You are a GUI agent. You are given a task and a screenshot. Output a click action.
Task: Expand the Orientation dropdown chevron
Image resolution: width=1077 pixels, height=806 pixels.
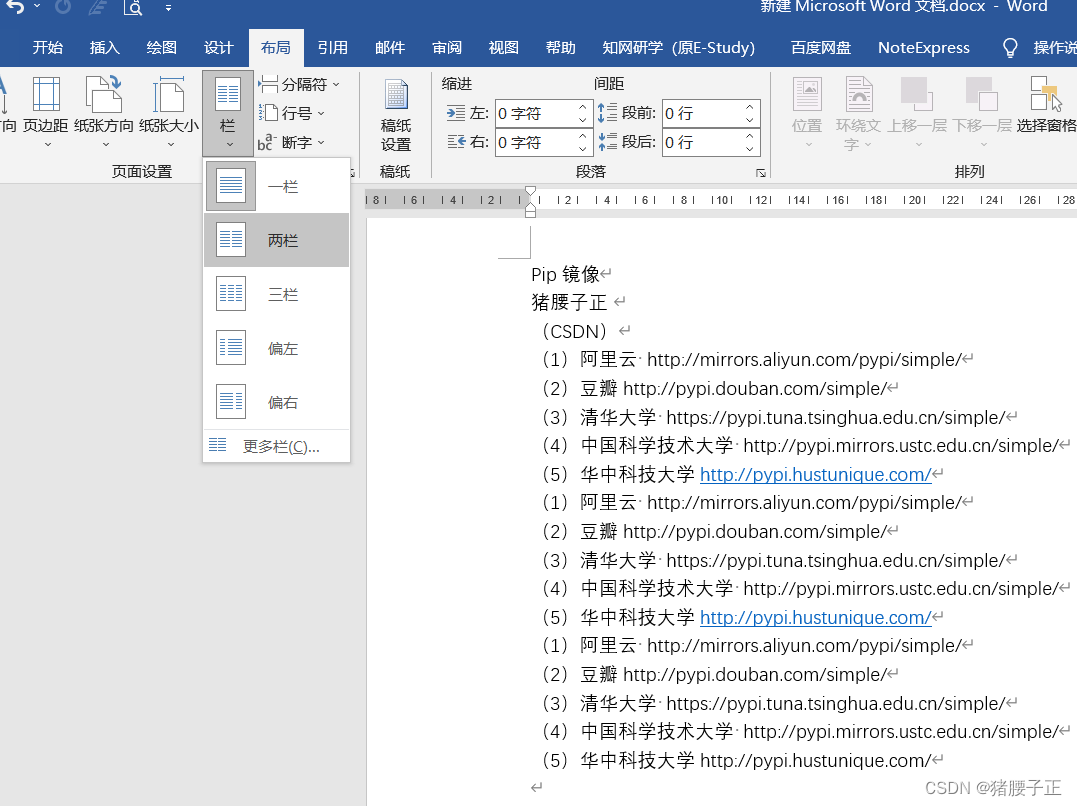[x=106, y=145]
